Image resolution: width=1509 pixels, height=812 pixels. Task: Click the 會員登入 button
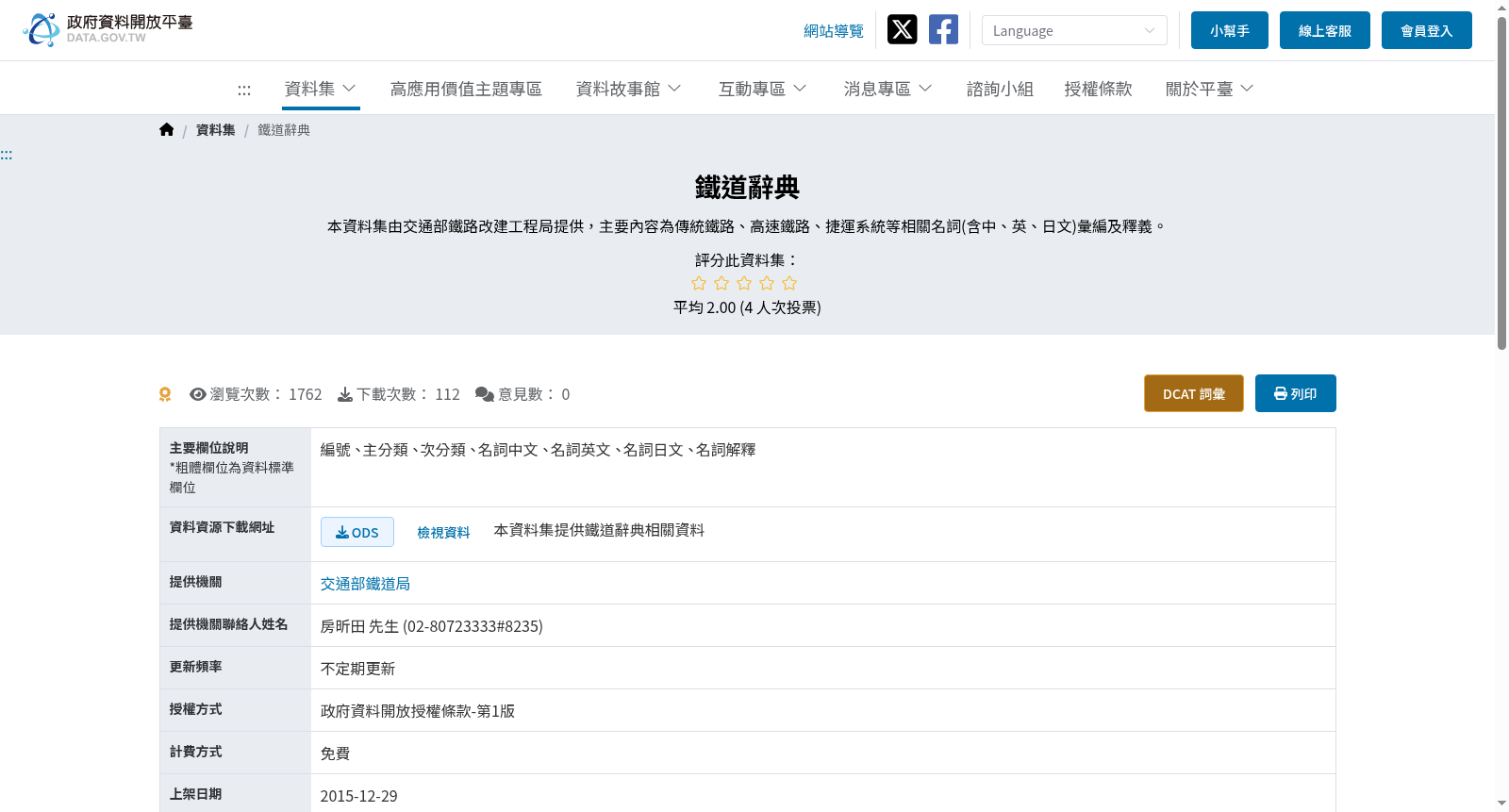click(x=1427, y=30)
